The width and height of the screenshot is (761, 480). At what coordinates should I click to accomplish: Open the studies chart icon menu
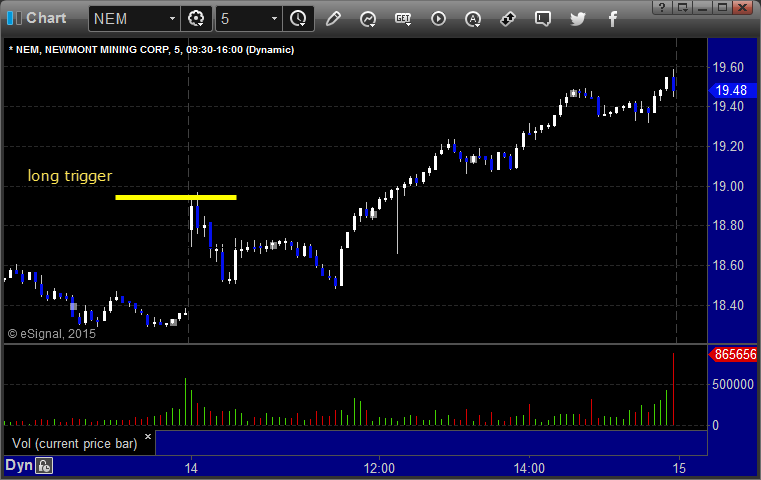368,19
